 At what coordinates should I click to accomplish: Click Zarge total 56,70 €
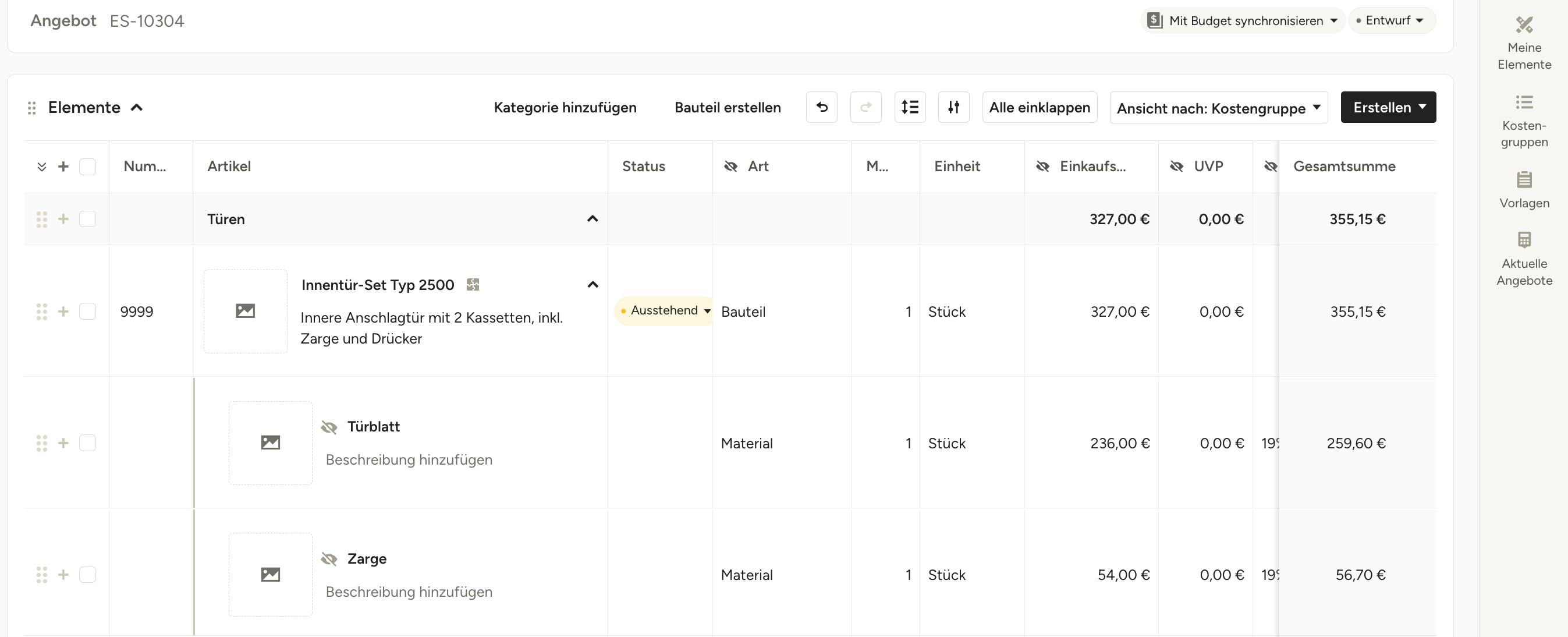coord(1360,575)
